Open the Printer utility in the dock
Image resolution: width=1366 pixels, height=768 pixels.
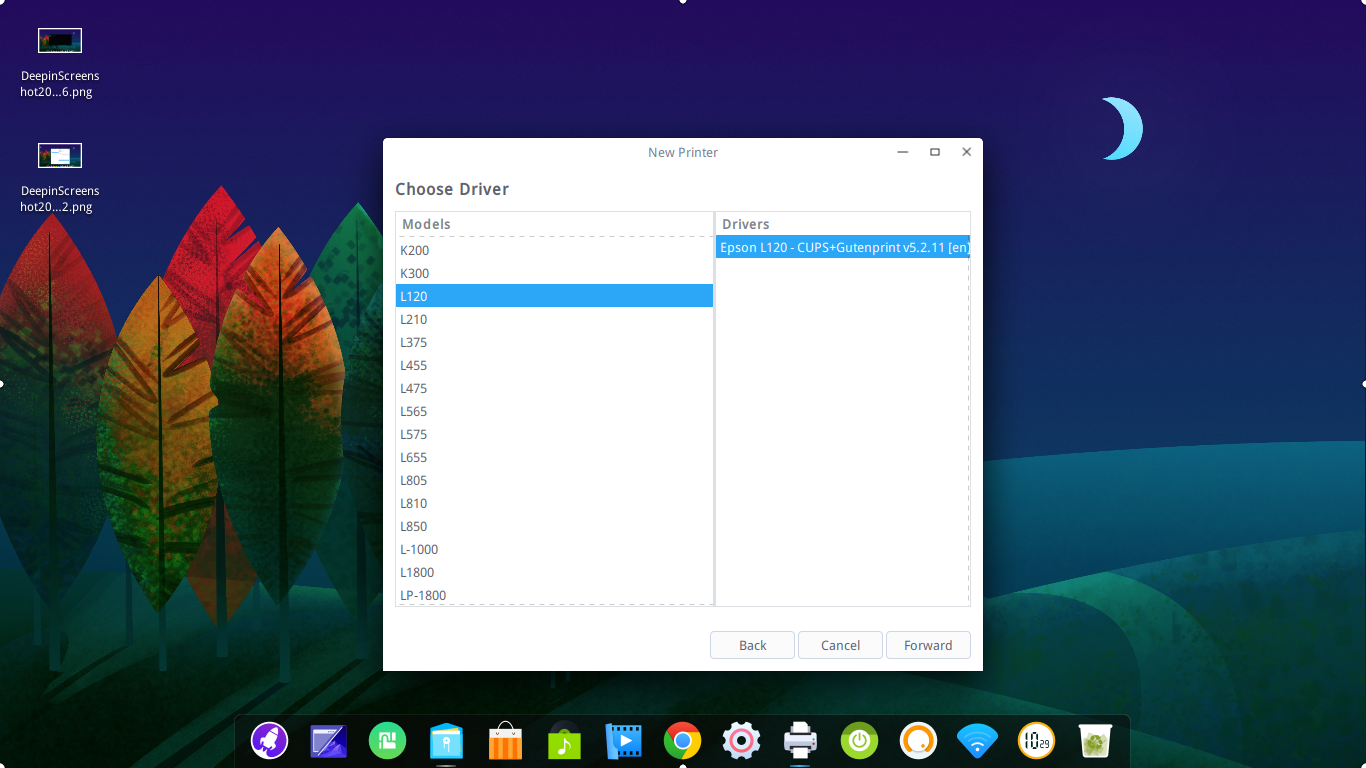[x=800, y=741]
